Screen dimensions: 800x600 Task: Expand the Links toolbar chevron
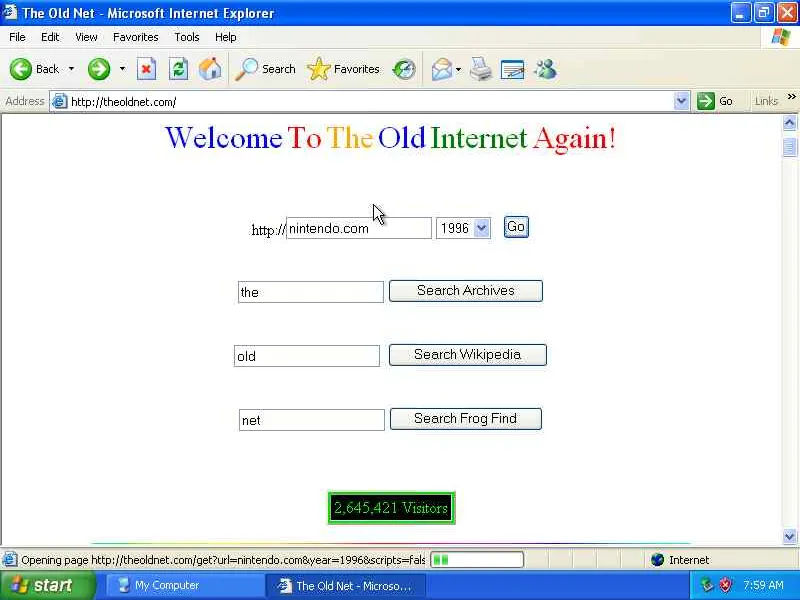(791, 97)
